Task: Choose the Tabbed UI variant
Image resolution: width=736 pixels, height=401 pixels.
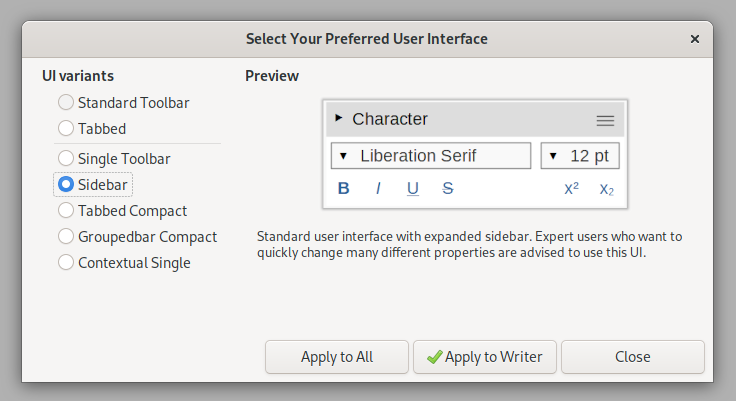Action: point(66,128)
